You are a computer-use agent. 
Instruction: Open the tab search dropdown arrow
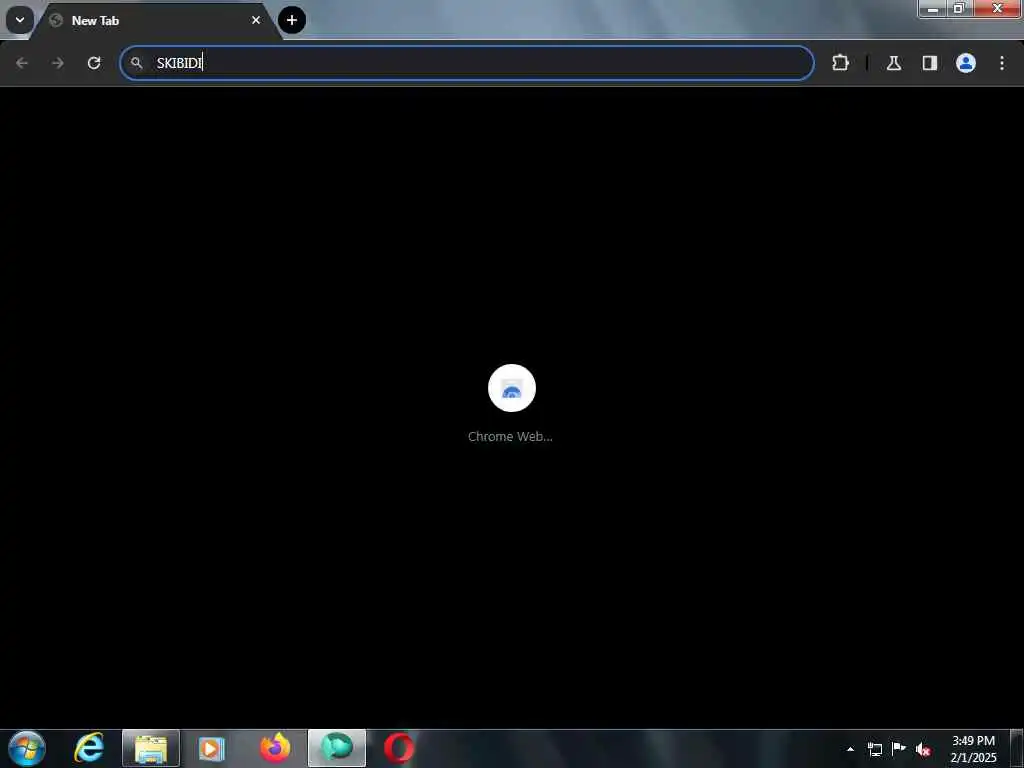20,20
